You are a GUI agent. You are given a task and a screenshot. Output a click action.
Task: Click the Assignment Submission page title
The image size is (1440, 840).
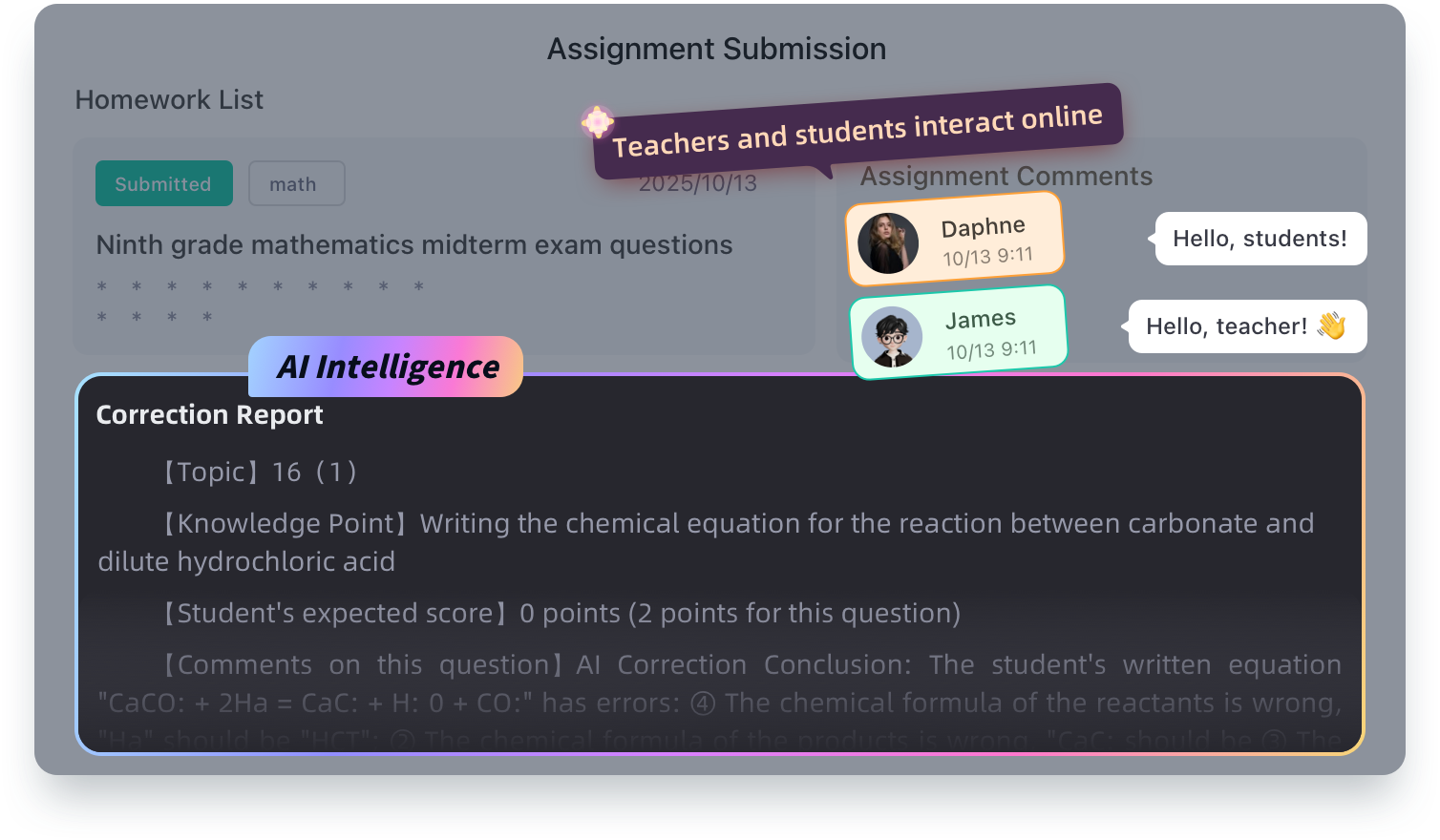(716, 50)
